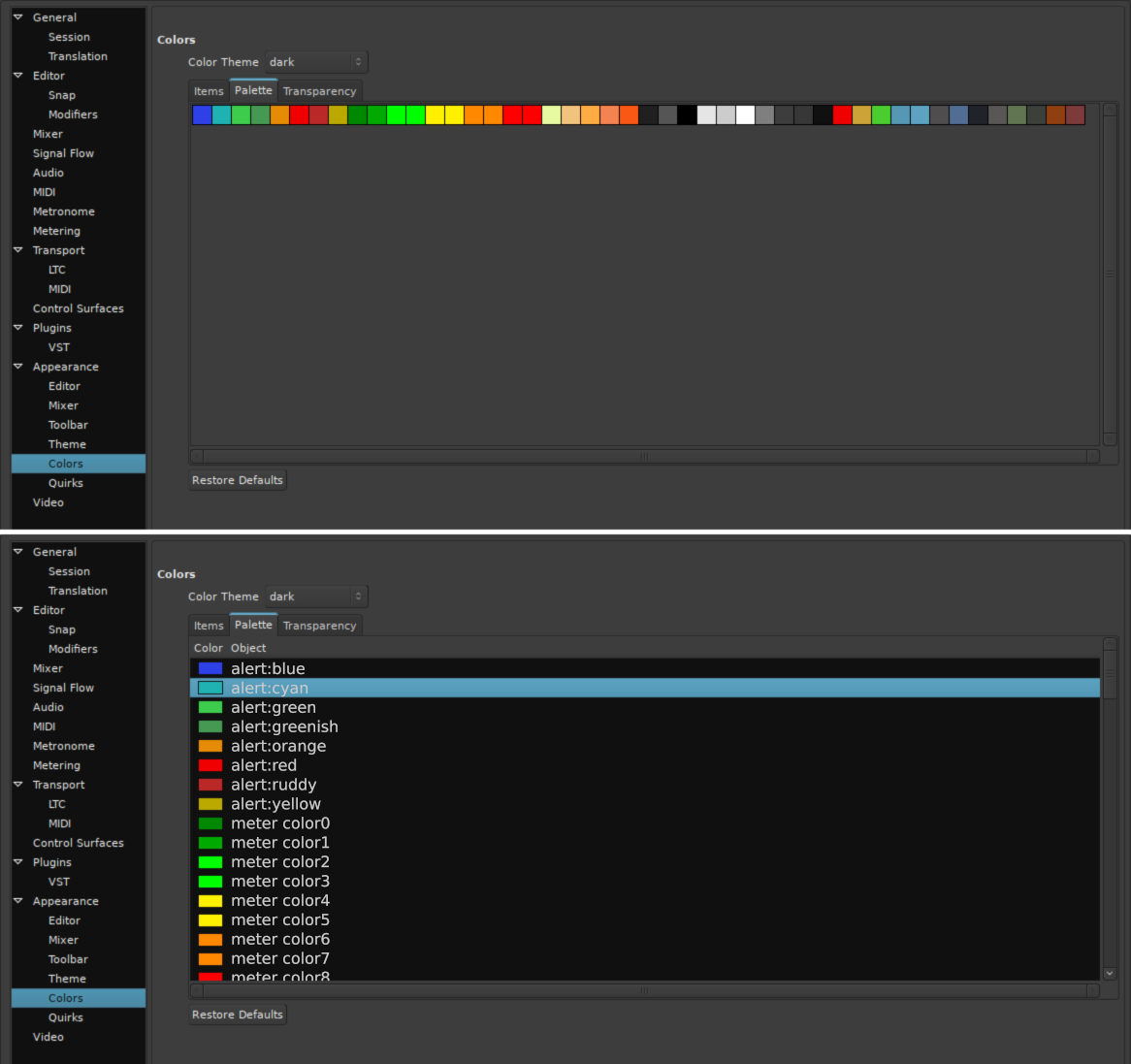Viewport: 1131px width, 1064px height.
Task: Switch to the Transparency tab above the palette grid
Action: (319, 91)
